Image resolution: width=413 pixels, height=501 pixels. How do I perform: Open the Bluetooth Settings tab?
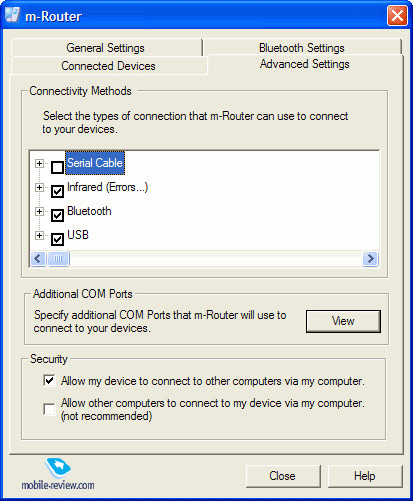302,48
